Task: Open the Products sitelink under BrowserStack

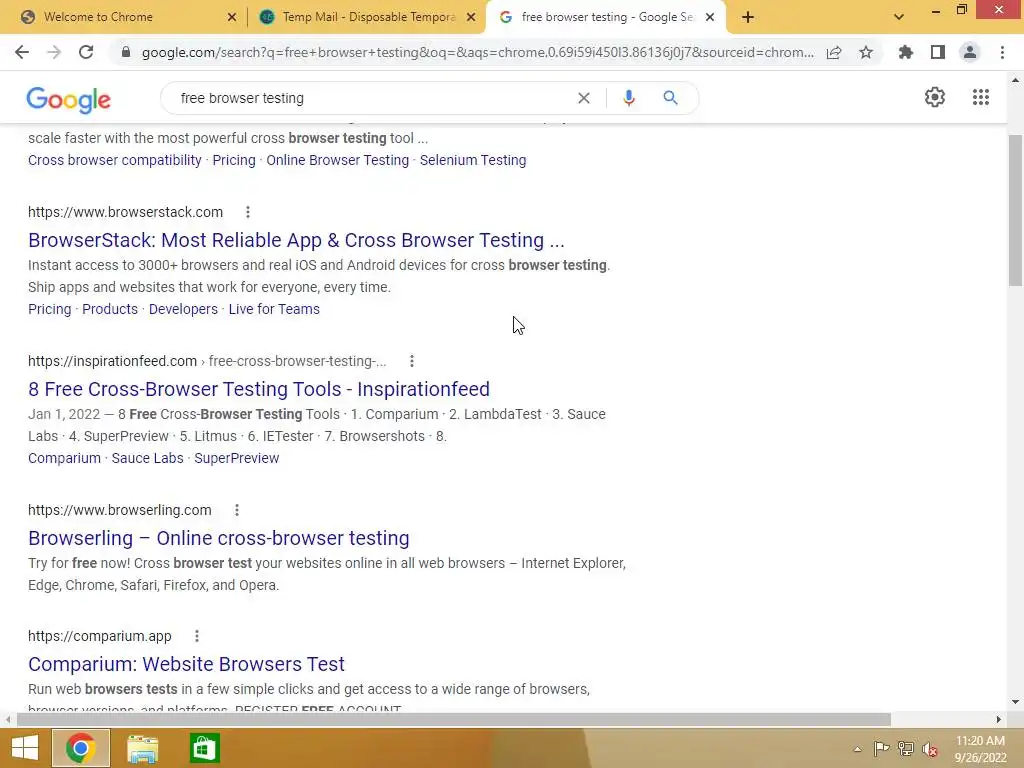Action: pos(110,309)
